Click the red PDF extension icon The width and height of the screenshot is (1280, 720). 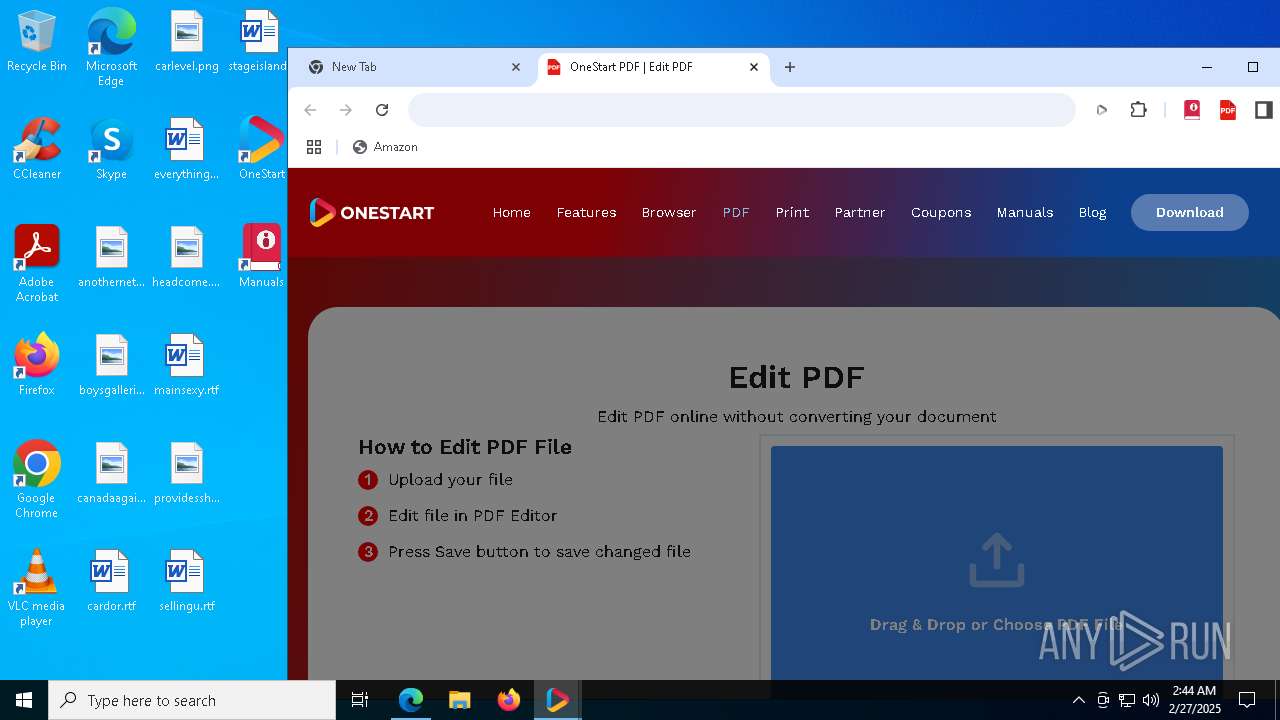[x=1228, y=110]
